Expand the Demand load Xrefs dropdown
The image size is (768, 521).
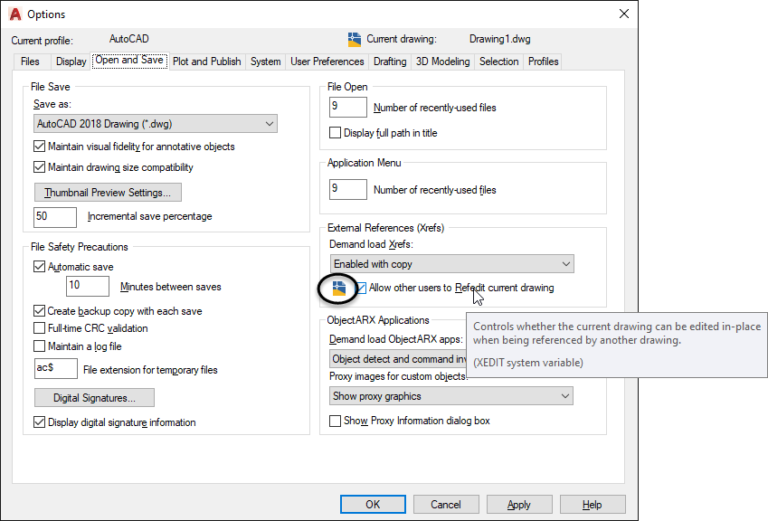[x=451, y=264]
